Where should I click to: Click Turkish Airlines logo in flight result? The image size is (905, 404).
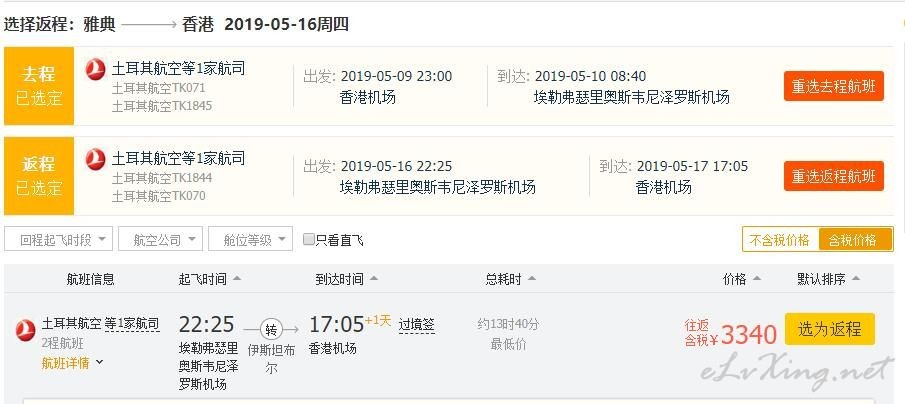pyautogui.click(x=25, y=330)
